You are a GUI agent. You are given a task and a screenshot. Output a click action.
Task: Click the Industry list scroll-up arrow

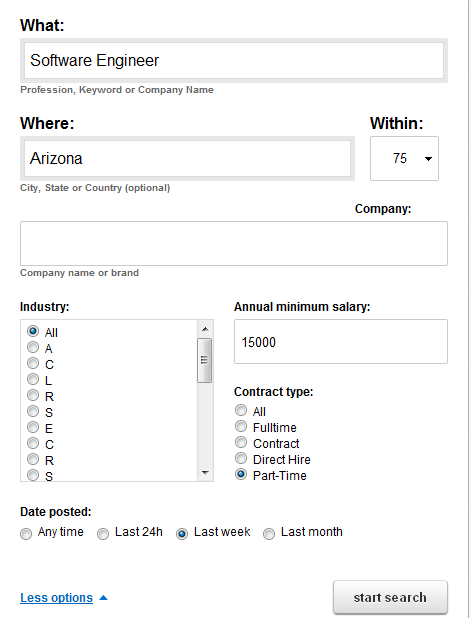click(205, 329)
